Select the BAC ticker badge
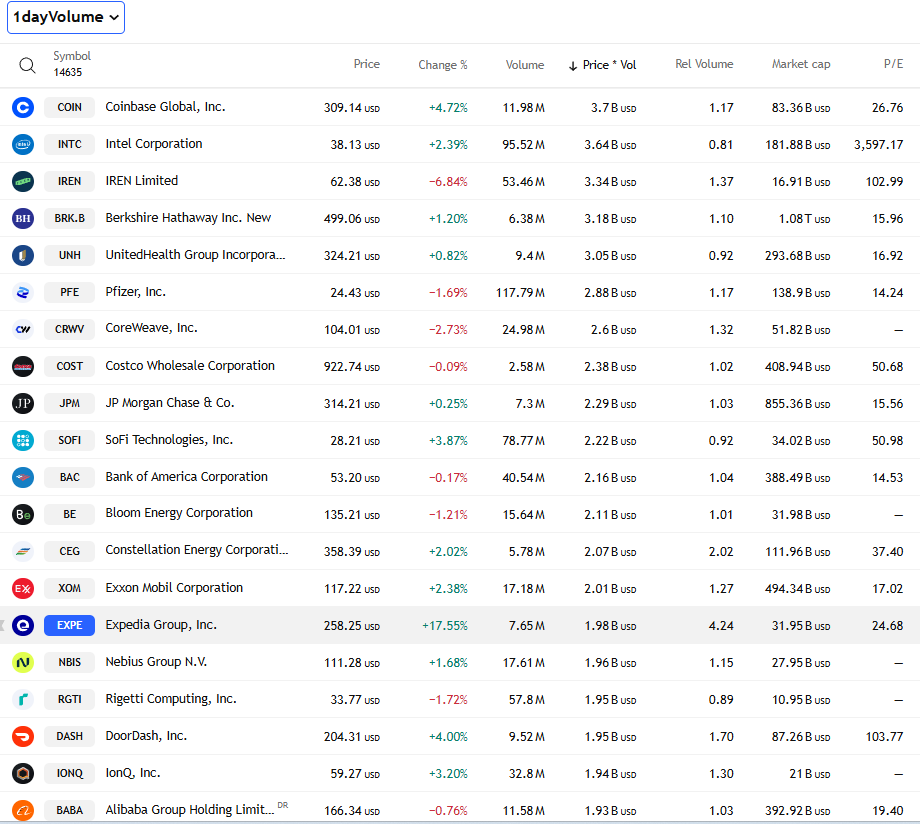The image size is (920, 824). (x=69, y=477)
